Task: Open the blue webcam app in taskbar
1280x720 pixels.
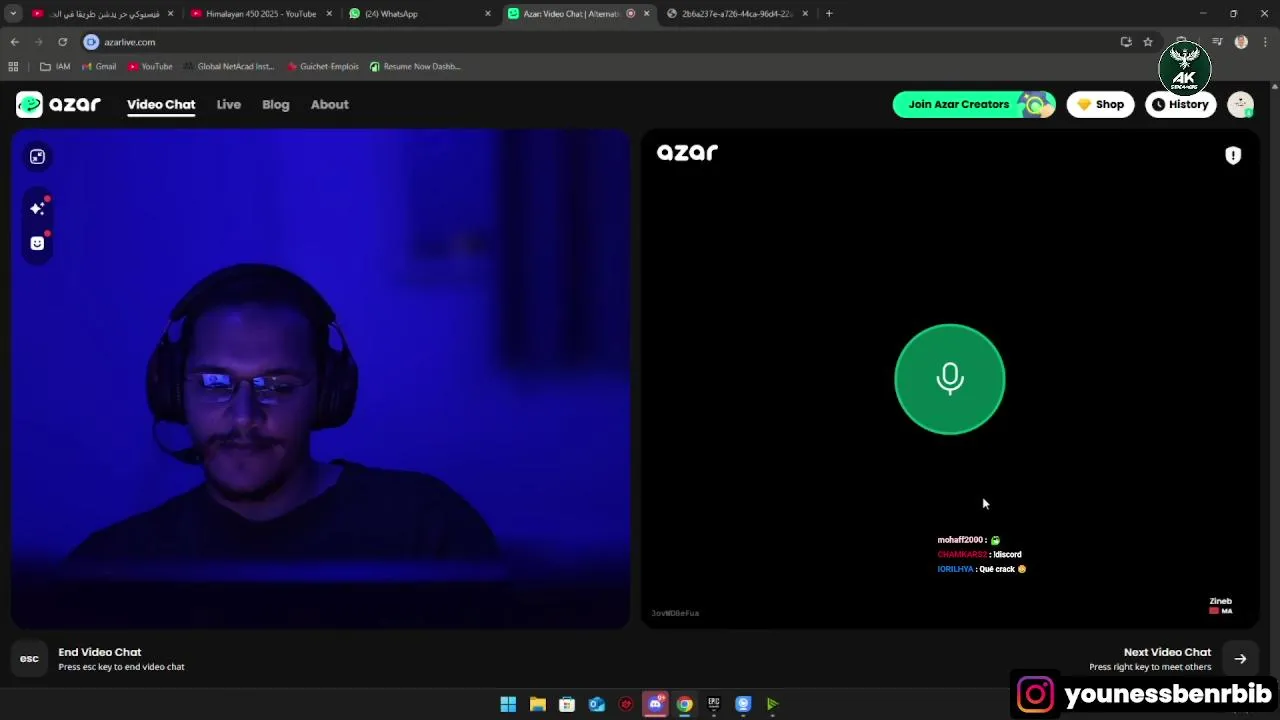Action: tap(743, 704)
